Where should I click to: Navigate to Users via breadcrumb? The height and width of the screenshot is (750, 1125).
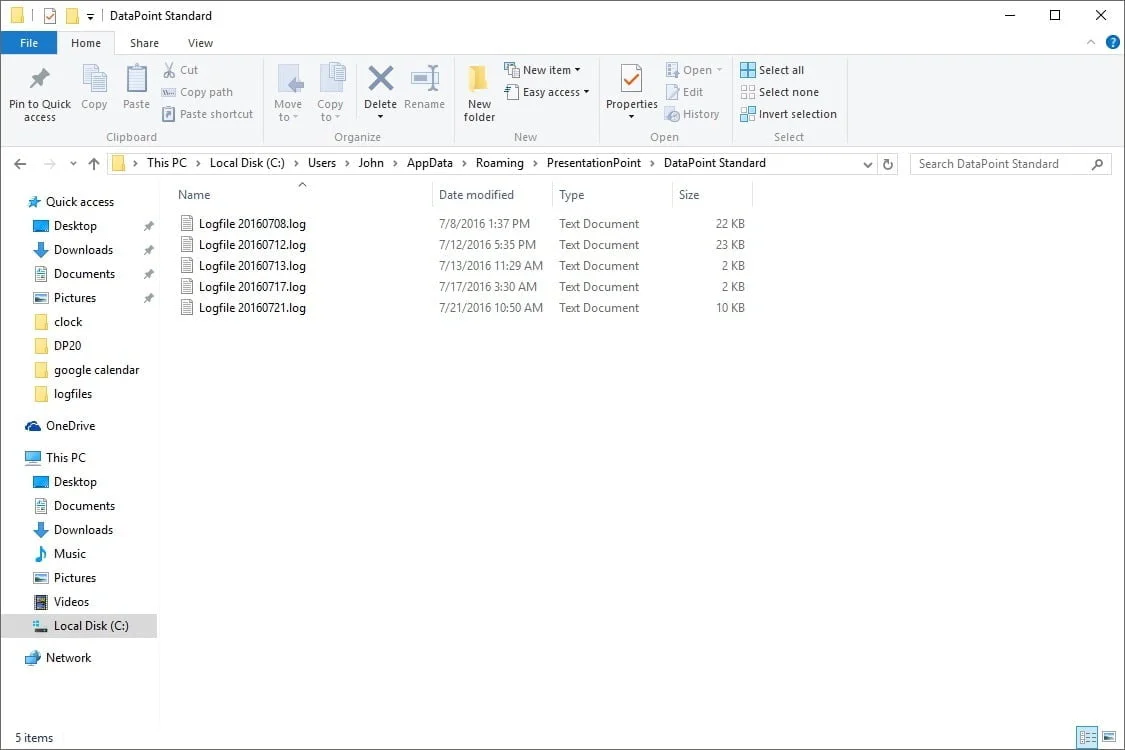[322, 162]
